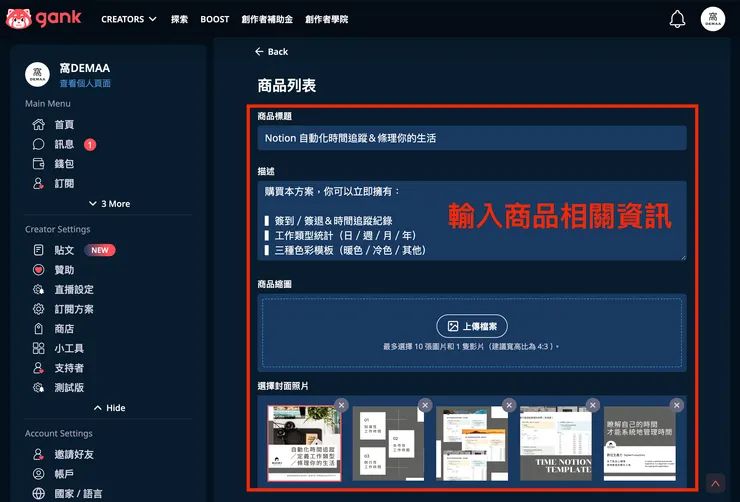Image resolution: width=740 pixels, height=502 pixels.
Task: Click the heart icon beside 贊助
Action: click(39, 270)
